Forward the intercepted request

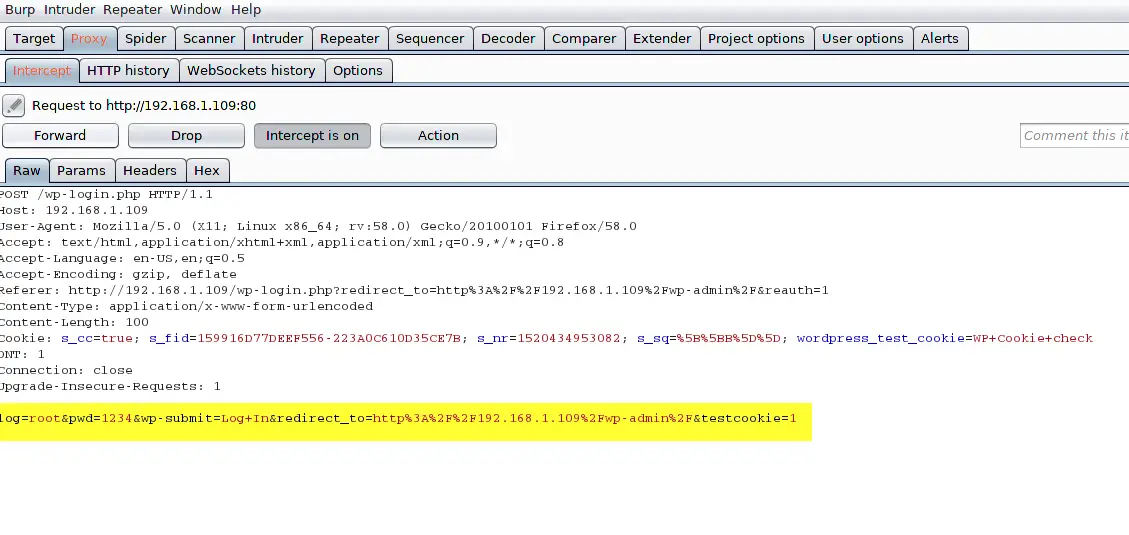coord(60,135)
